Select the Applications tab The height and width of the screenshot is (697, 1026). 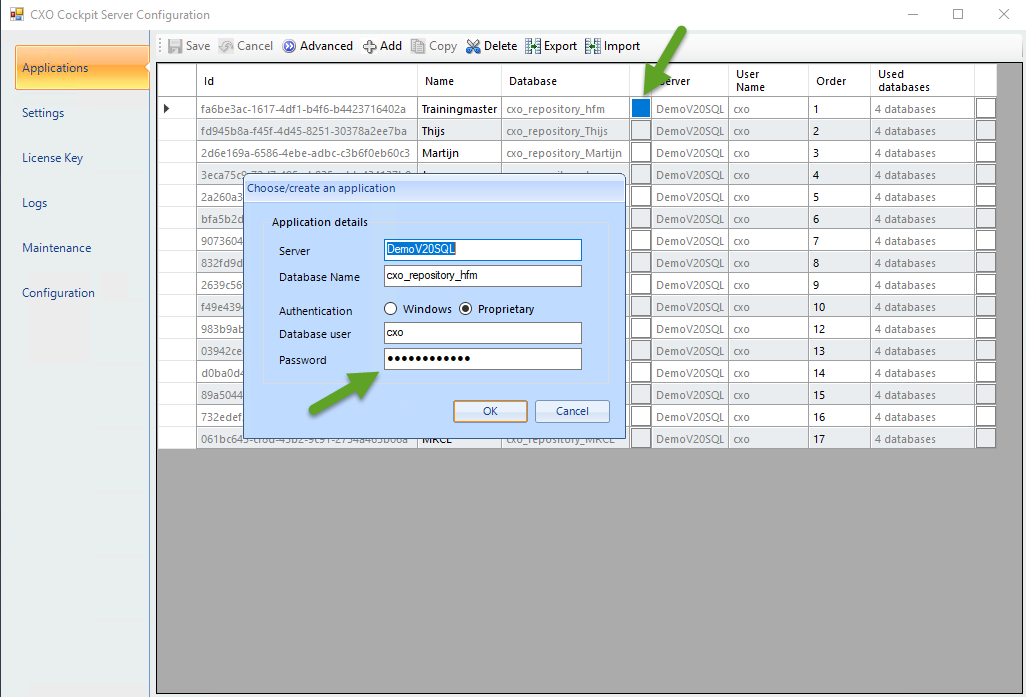click(x=82, y=67)
